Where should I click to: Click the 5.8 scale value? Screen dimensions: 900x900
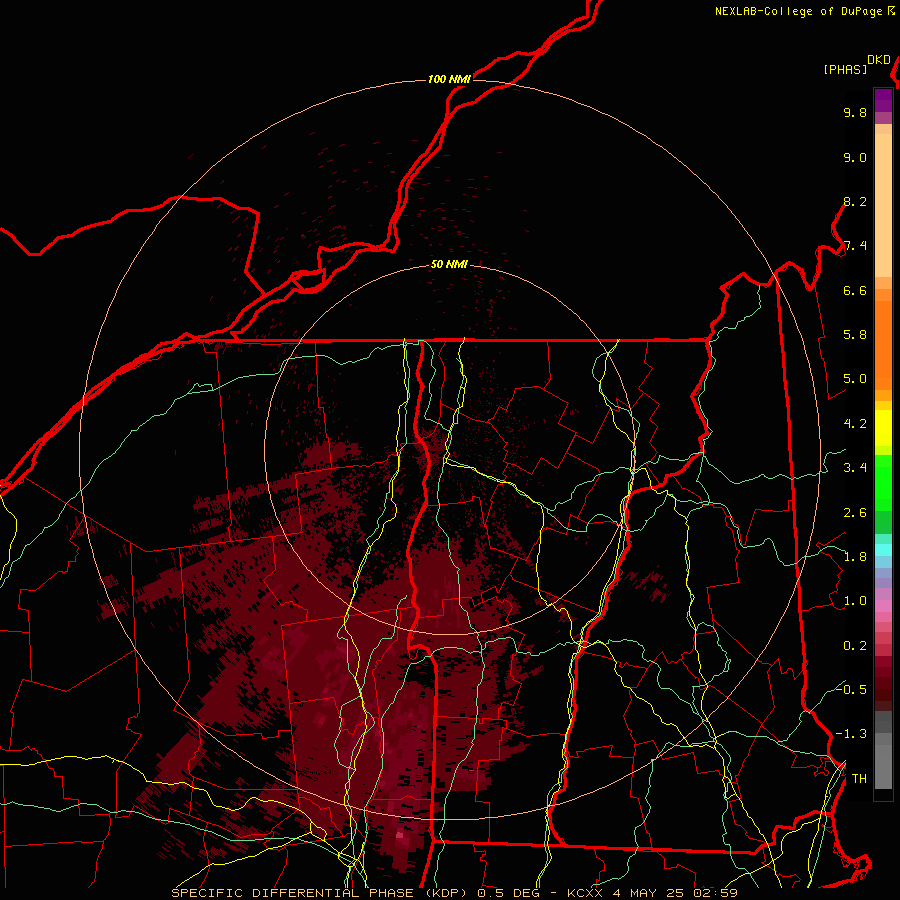[x=855, y=335]
